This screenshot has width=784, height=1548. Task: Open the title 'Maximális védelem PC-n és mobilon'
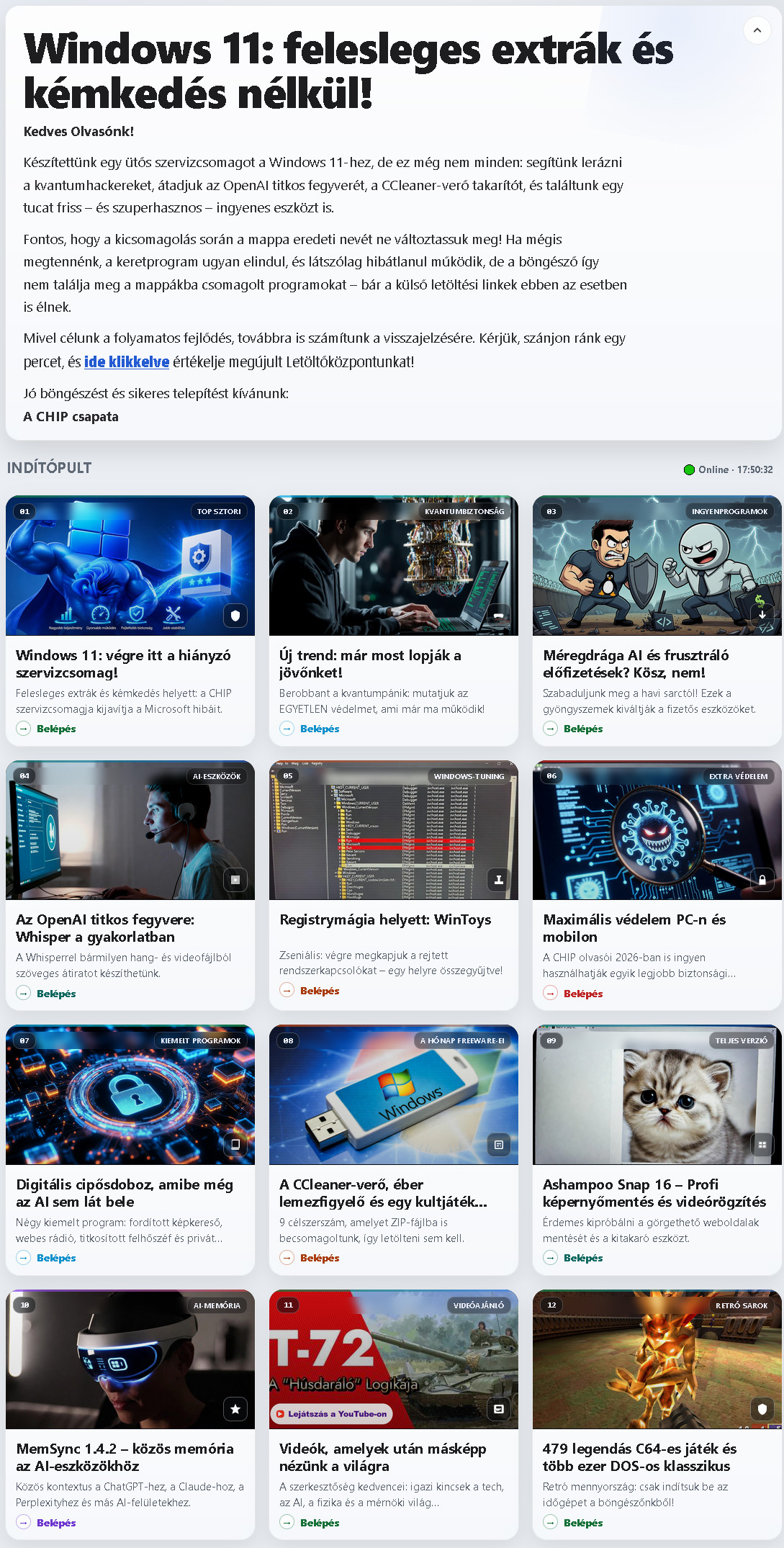click(634, 928)
